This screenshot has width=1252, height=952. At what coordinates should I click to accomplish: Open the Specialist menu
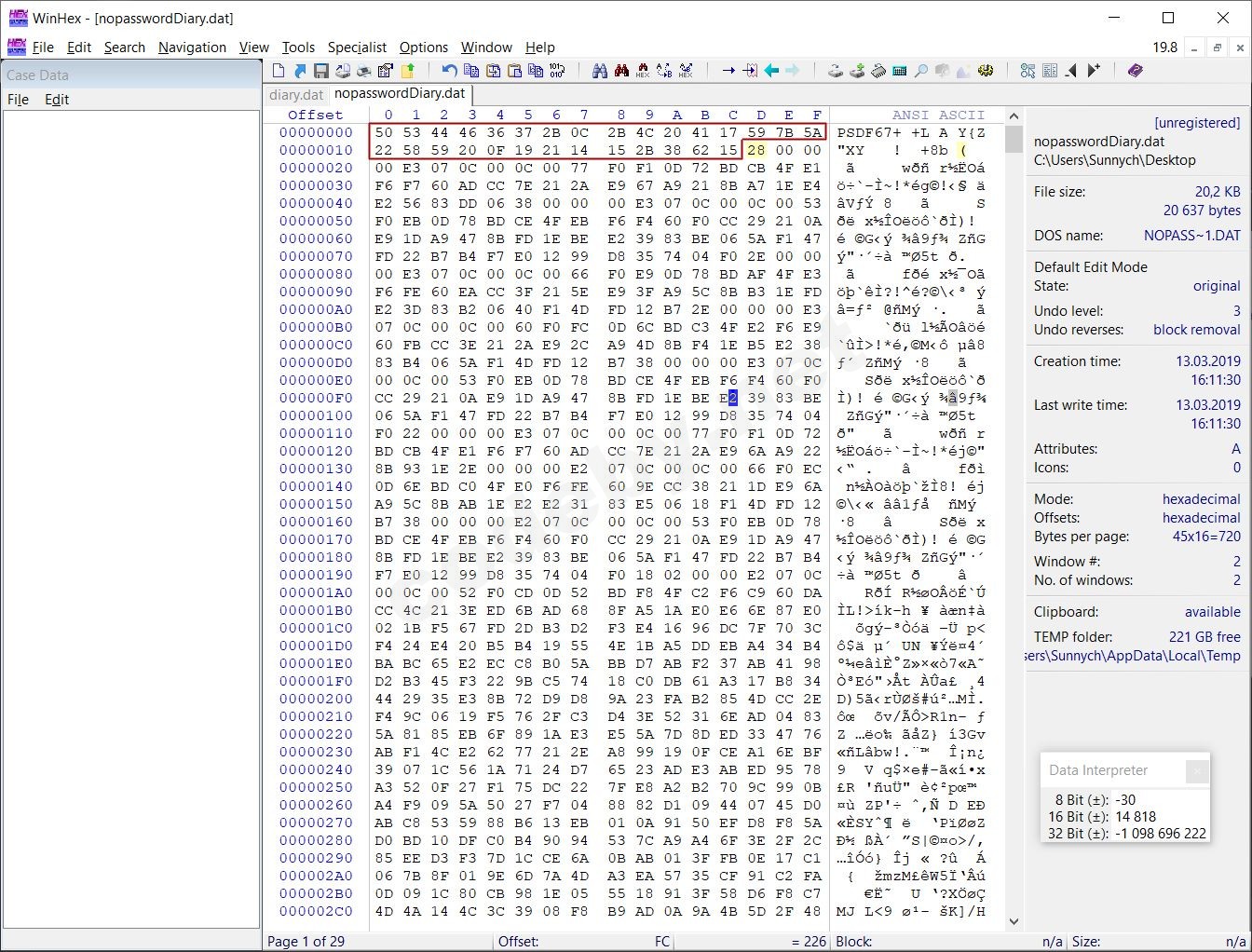click(x=357, y=48)
